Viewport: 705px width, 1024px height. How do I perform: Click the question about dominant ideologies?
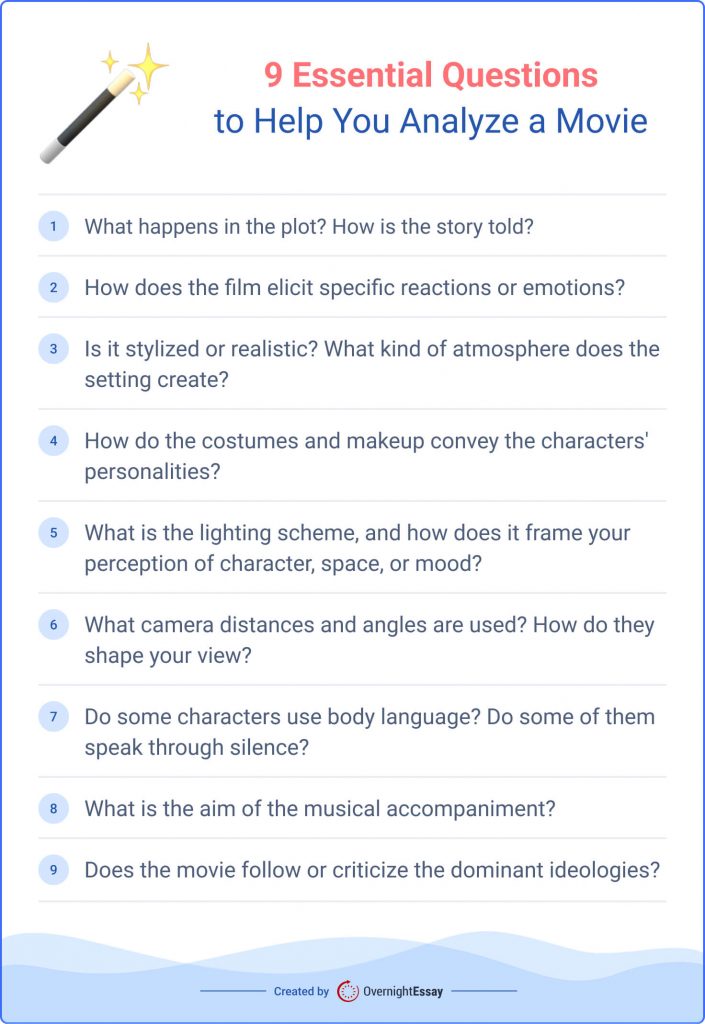pos(372,870)
